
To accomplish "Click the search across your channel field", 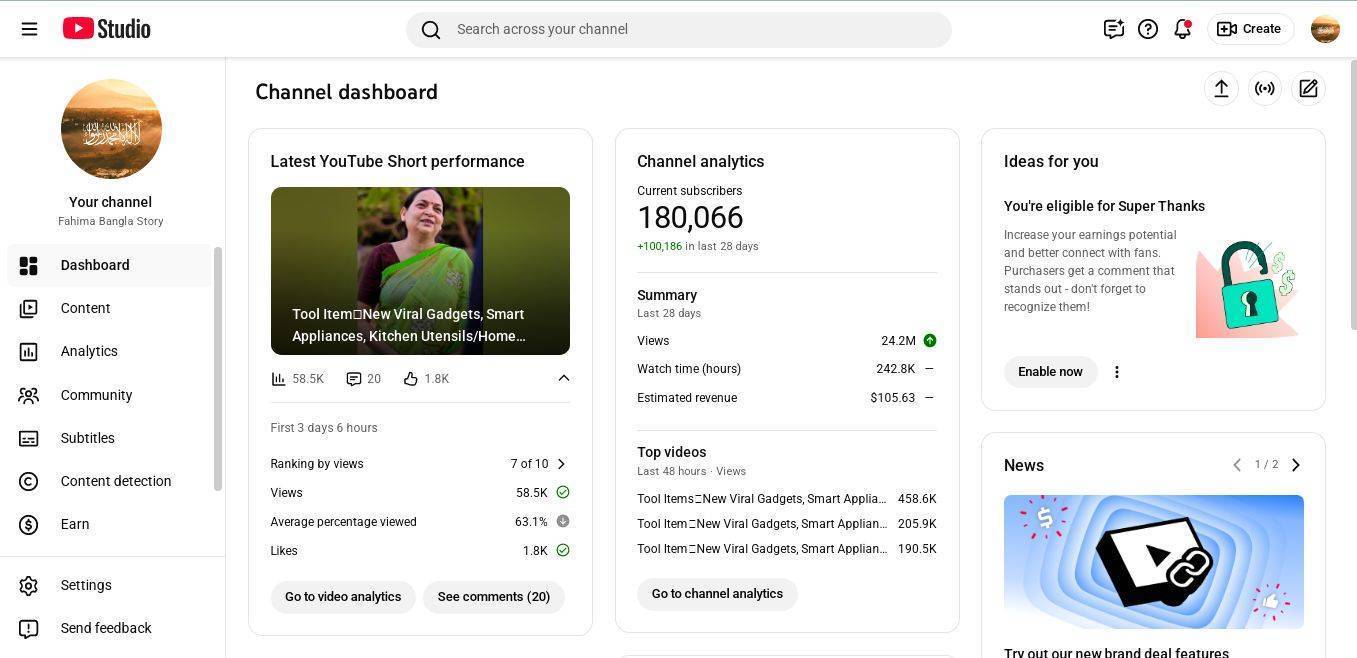I will coord(690,29).
